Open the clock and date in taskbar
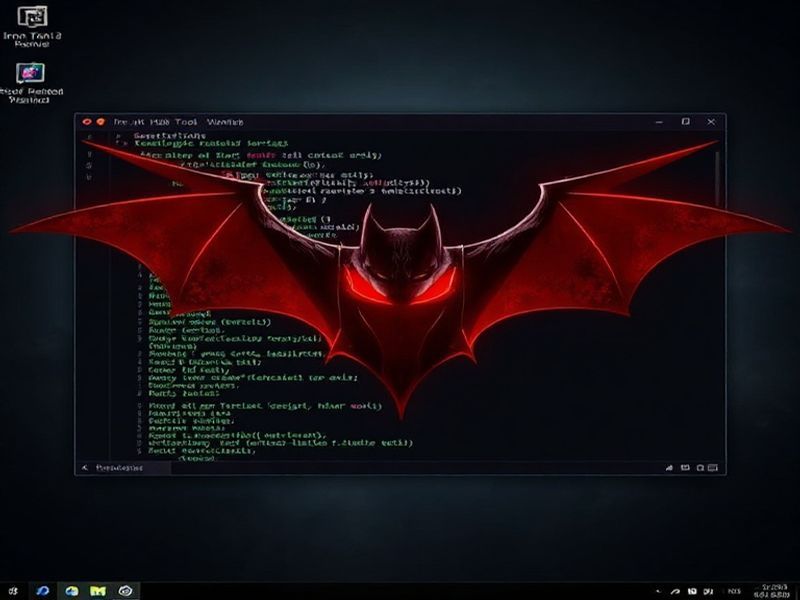Viewport: 800px width, 600px height. (x=772, y=591)
